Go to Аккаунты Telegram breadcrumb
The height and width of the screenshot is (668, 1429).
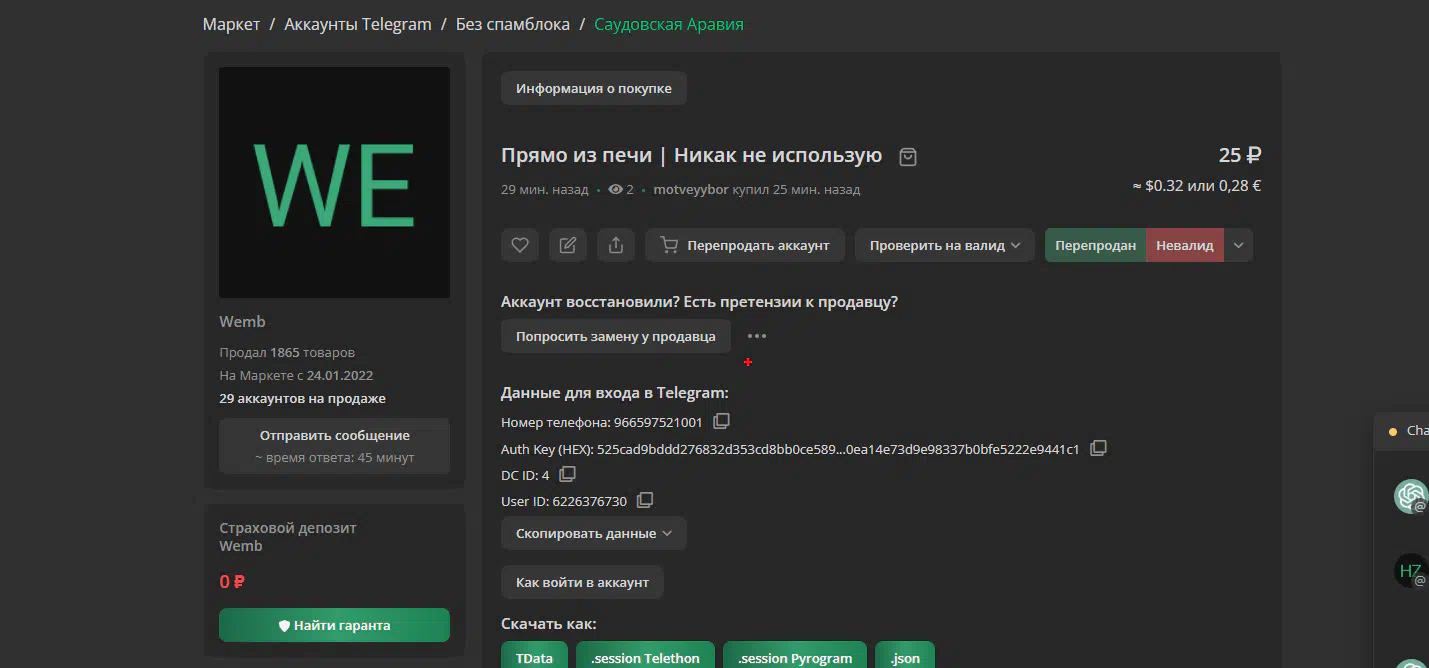(x=358, y=24)
